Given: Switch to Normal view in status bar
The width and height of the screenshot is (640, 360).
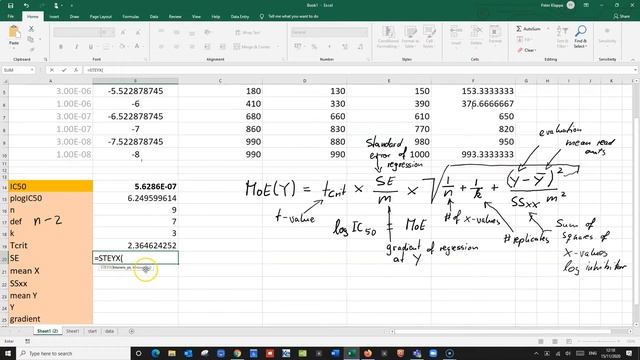Looking at the screenshot, I should (540, 341).
